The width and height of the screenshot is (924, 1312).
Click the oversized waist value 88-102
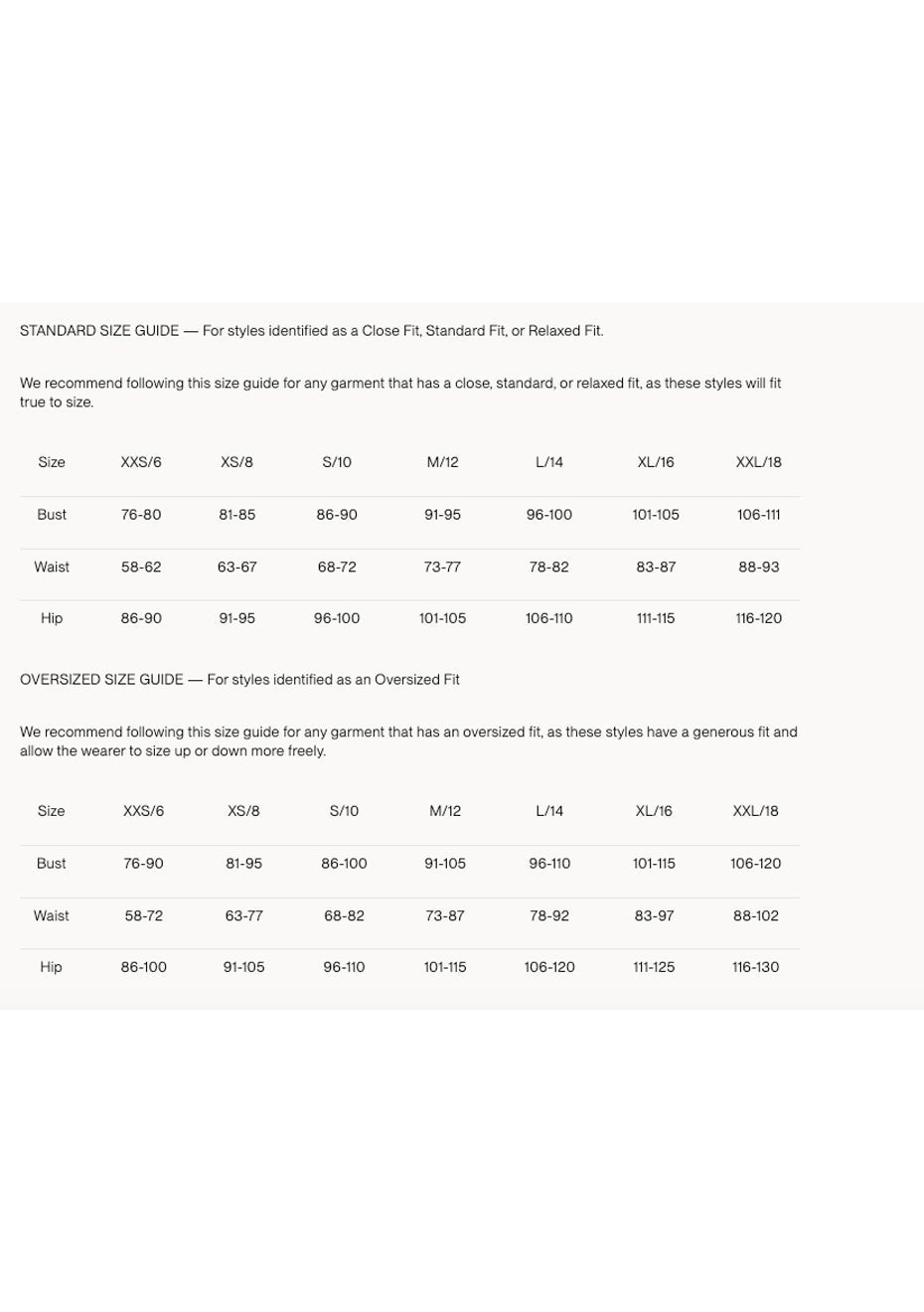755,916
